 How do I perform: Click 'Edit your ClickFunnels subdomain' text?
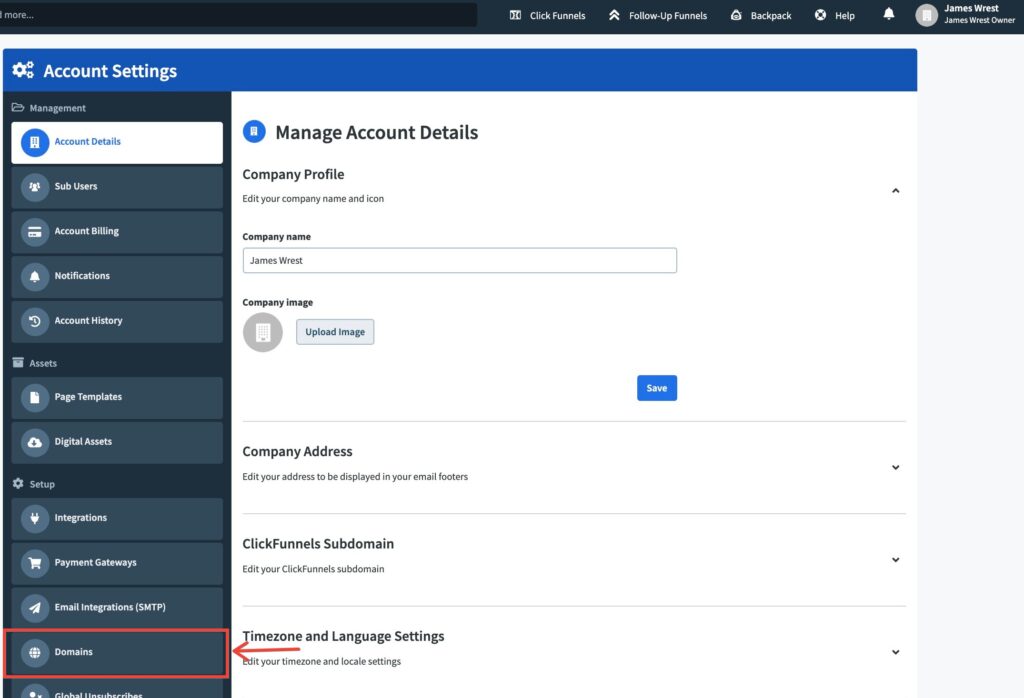pyautogui.click(x=313, y=569)
